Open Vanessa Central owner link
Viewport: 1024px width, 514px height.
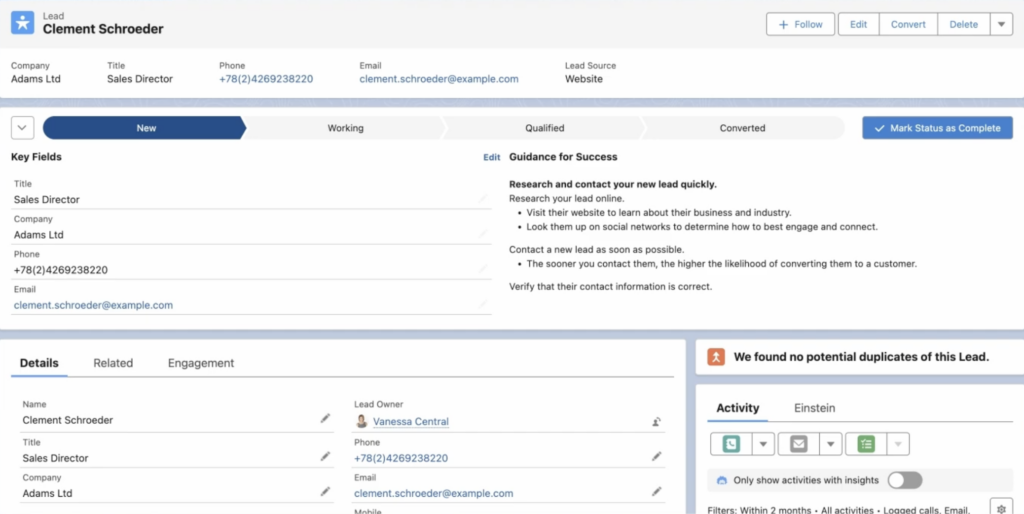(x=411, y=422)
